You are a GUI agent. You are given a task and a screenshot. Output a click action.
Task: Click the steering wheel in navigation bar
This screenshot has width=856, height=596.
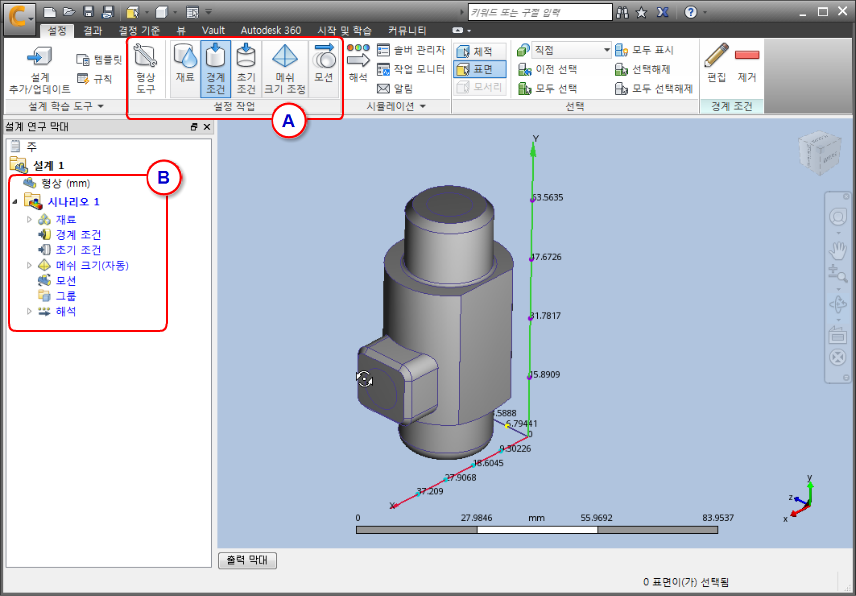pyautogui.click(x=838, y=217)
